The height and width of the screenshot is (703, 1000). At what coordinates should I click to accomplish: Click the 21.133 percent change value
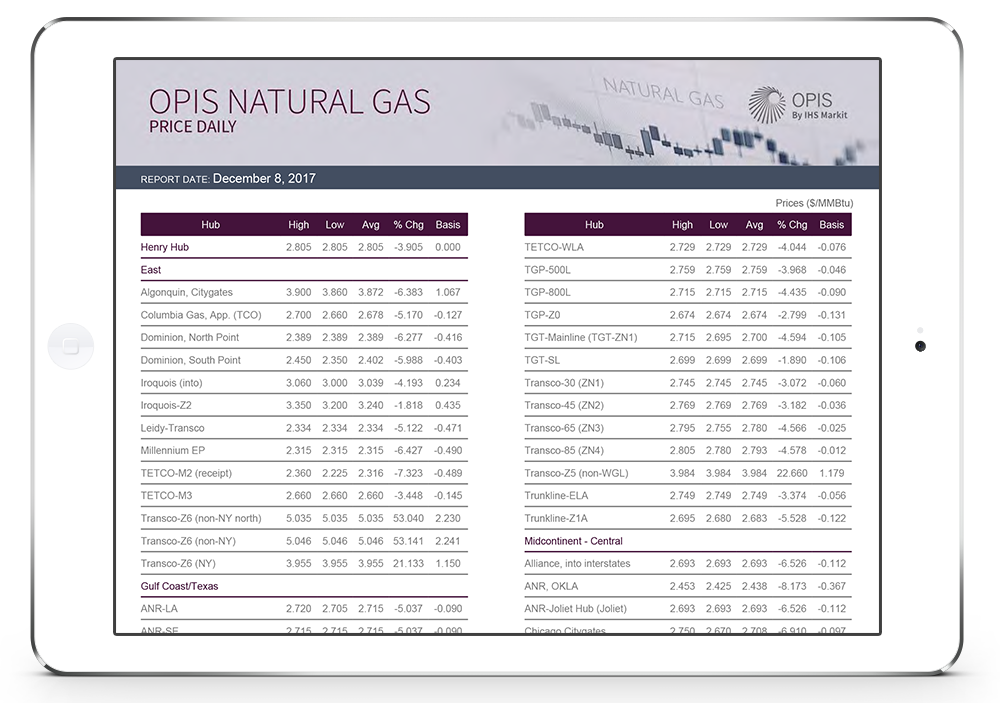tap(408, 563)
